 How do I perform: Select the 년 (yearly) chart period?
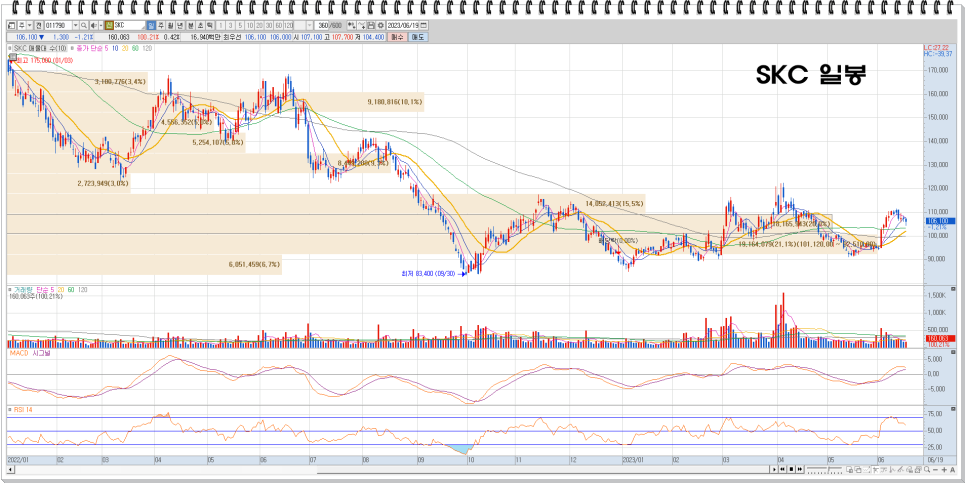tap(180, 25)
